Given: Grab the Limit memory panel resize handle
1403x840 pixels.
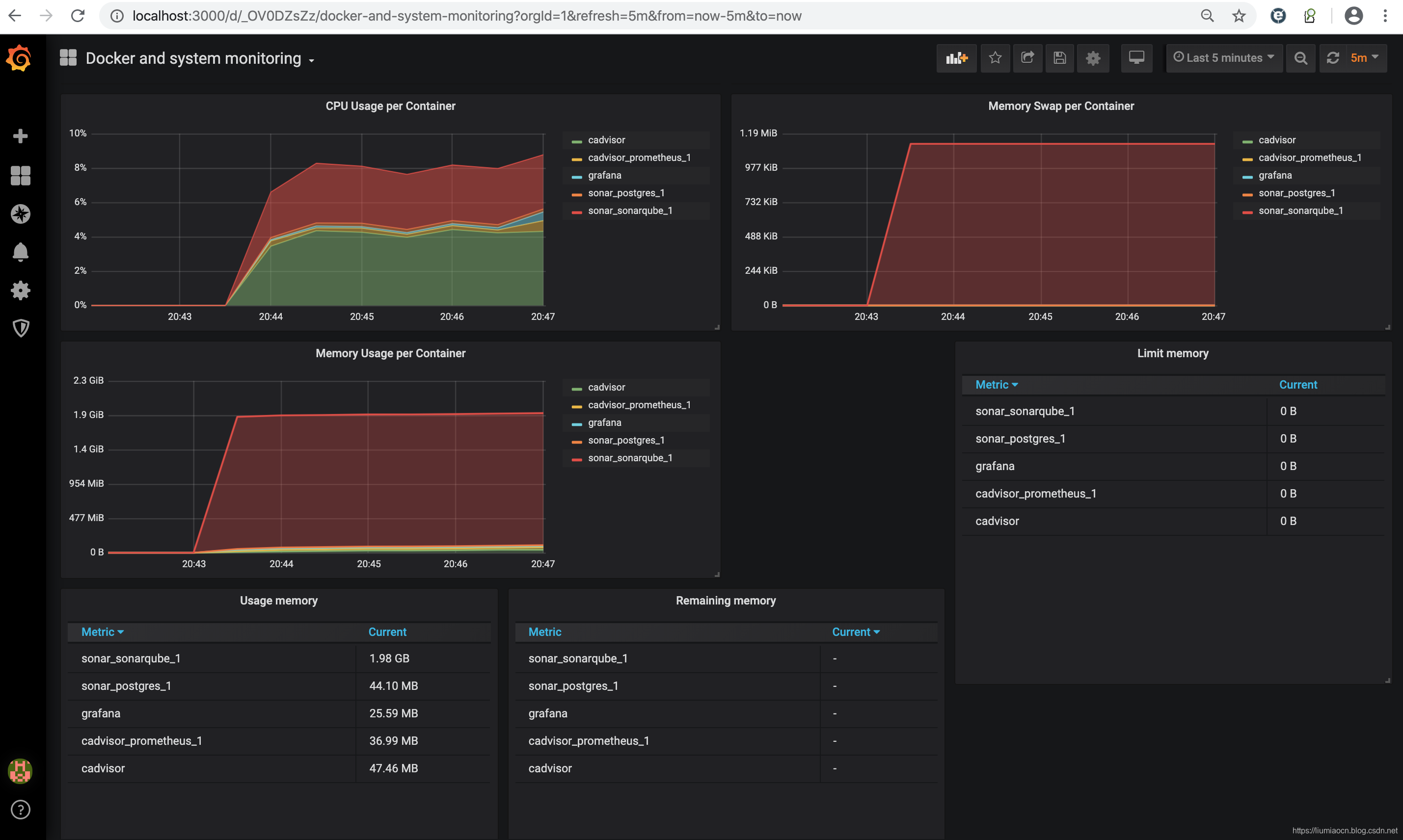Looking at the screenshot, I should pos(1387,681).
